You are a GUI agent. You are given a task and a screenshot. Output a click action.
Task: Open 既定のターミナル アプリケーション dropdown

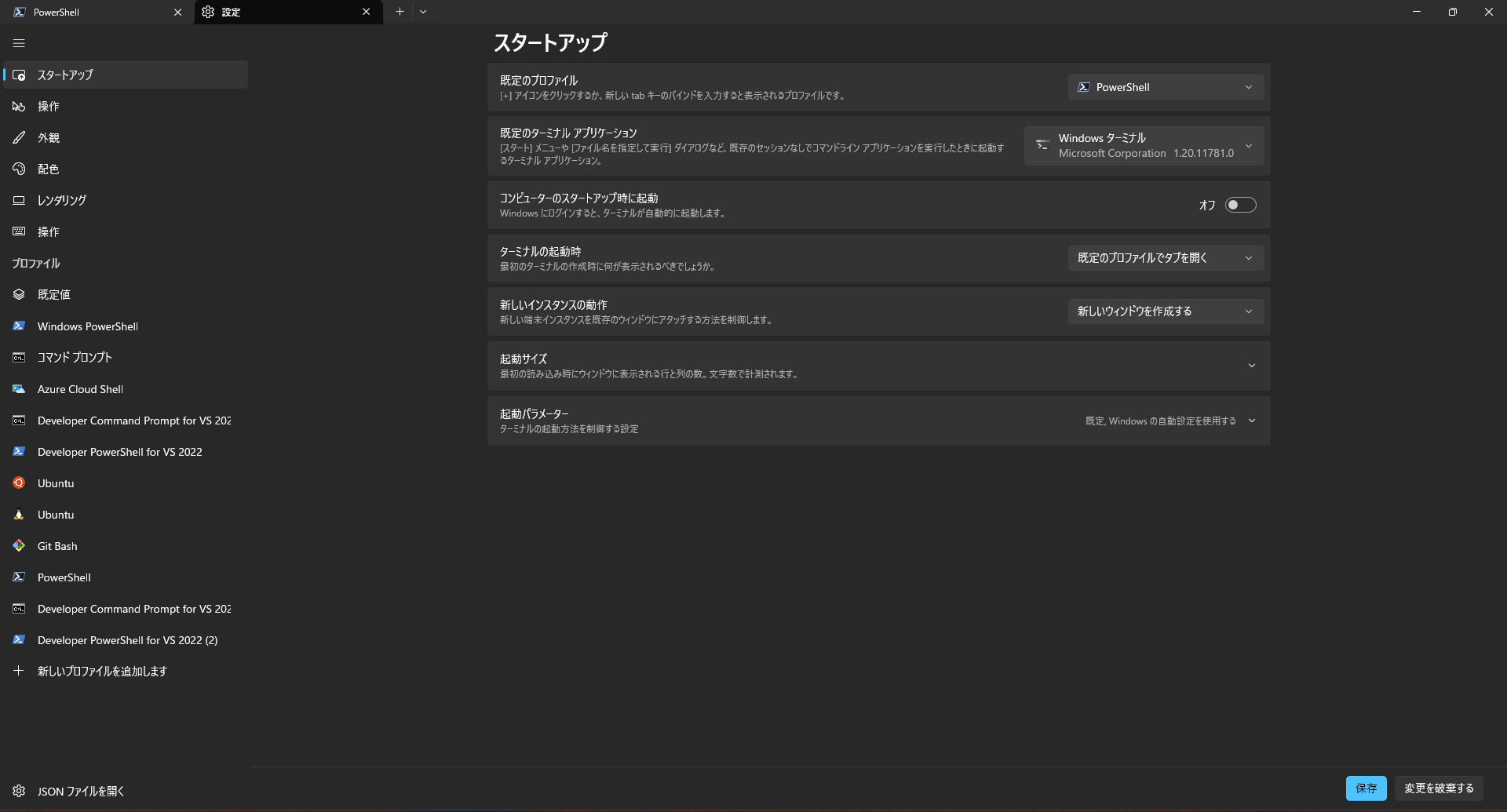coord(1144,146)
